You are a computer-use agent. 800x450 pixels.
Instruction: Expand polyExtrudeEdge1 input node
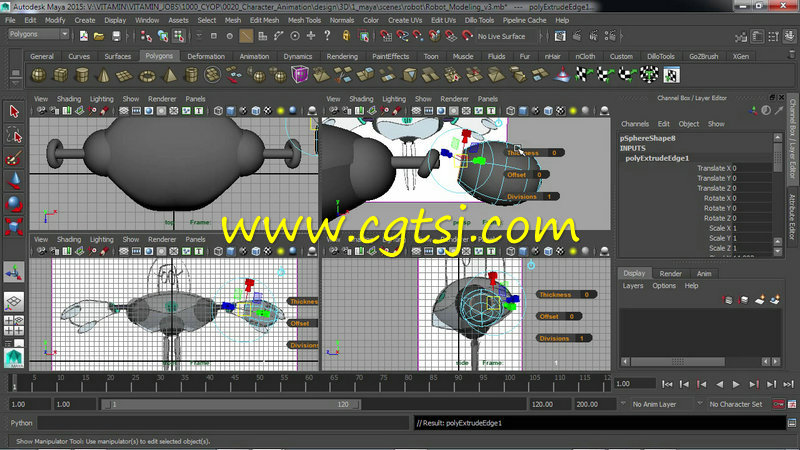coord(657,158)
